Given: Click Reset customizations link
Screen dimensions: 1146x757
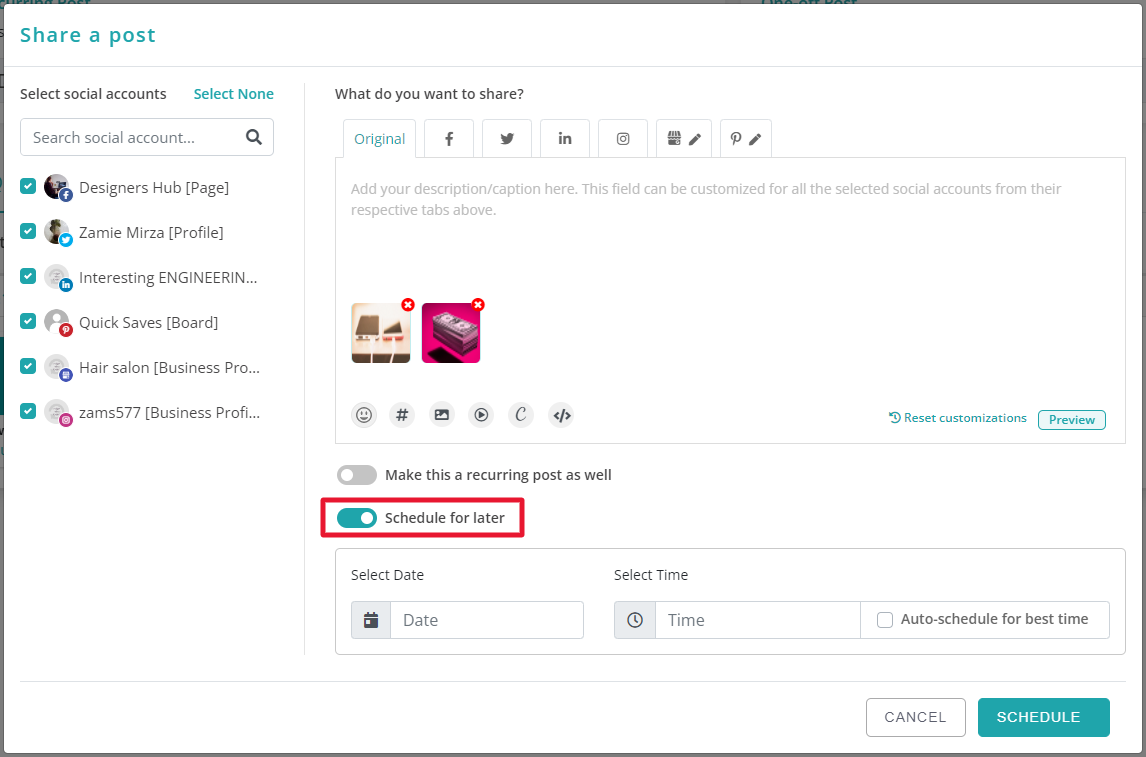Looking at the screenshot, I should tap(957, 418).
